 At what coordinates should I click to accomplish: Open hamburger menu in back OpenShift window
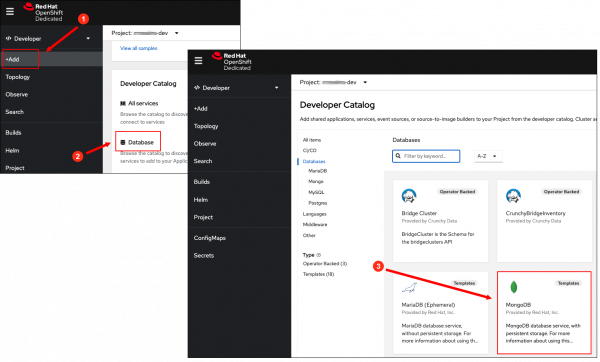(x=10, y=11)
